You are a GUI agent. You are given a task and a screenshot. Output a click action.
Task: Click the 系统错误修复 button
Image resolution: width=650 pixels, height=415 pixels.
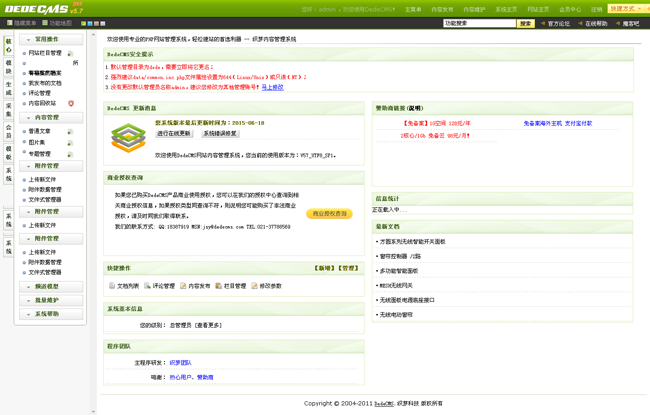220,133
